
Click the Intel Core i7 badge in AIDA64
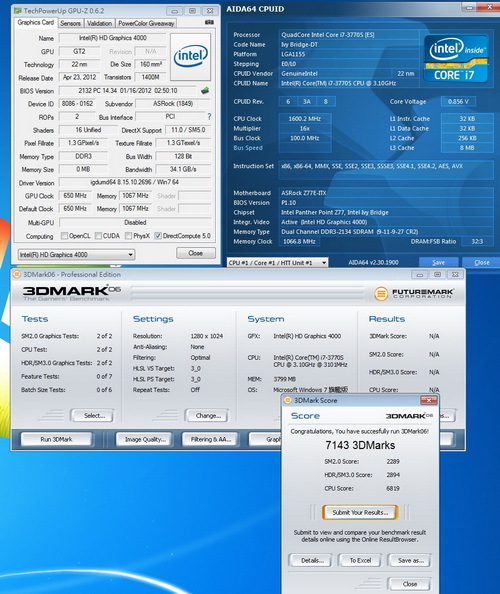click(456, 59)
